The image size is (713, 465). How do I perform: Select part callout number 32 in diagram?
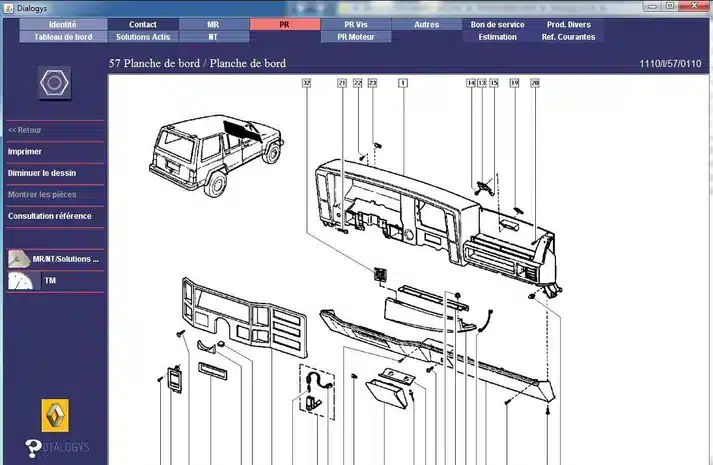pos(306,83)
